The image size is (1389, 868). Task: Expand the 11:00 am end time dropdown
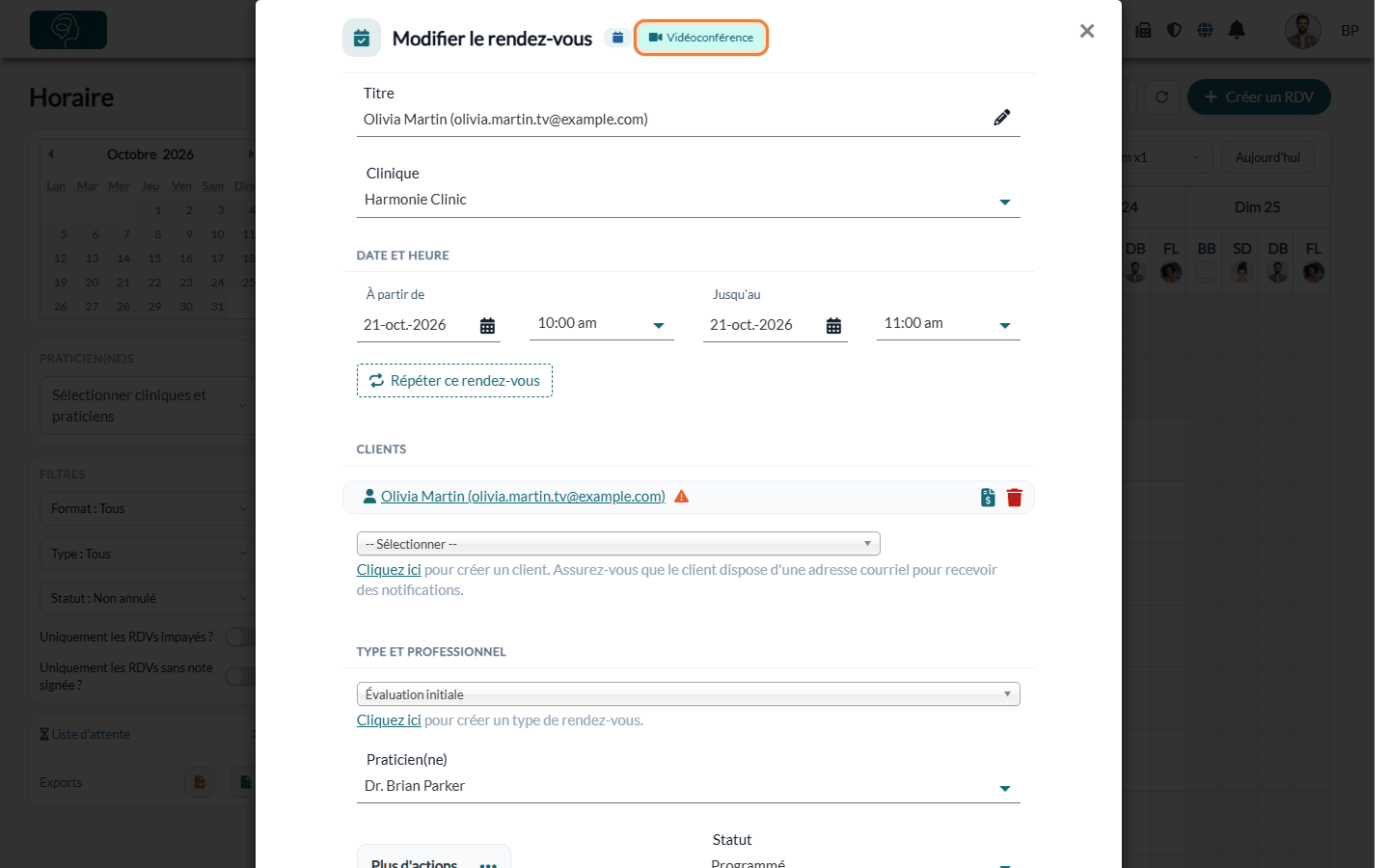948,324
